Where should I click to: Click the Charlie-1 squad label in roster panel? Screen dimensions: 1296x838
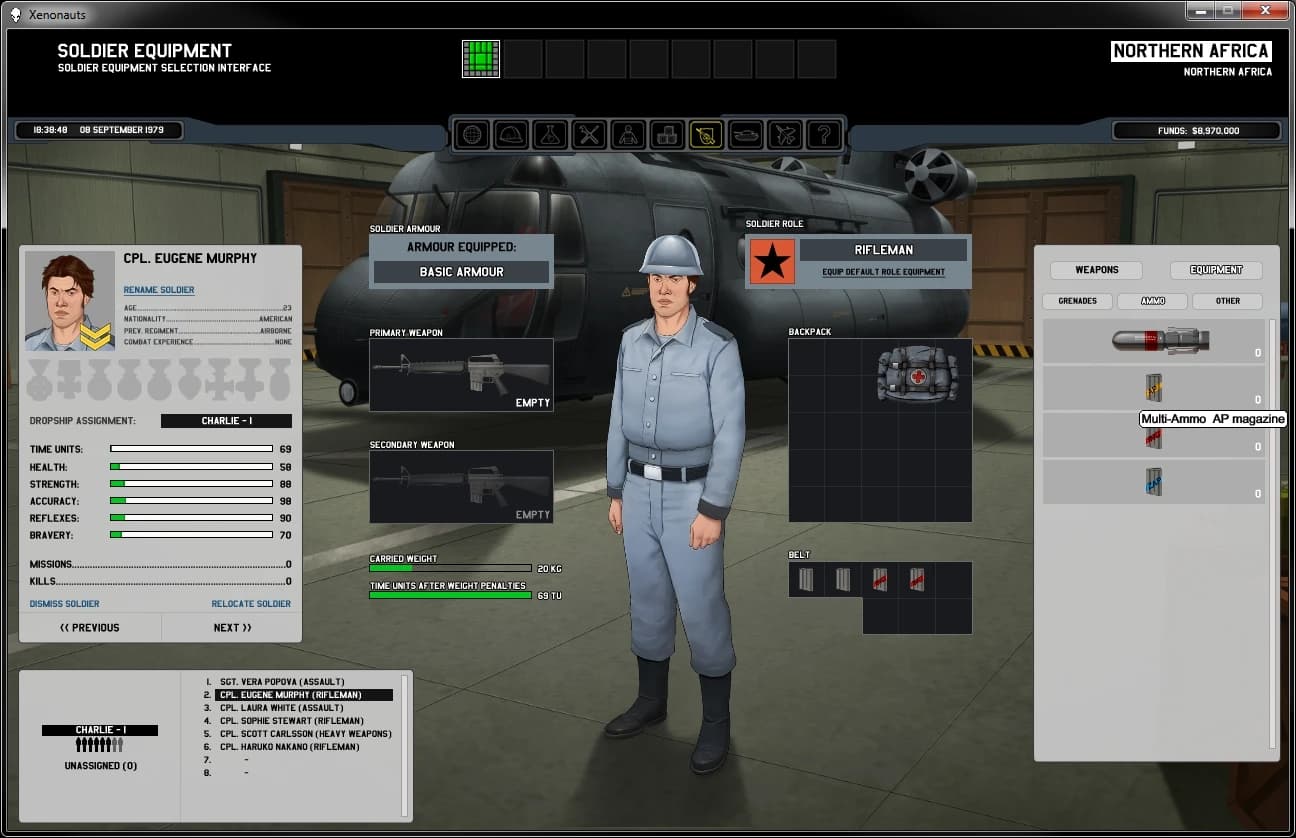coord(100,730)
